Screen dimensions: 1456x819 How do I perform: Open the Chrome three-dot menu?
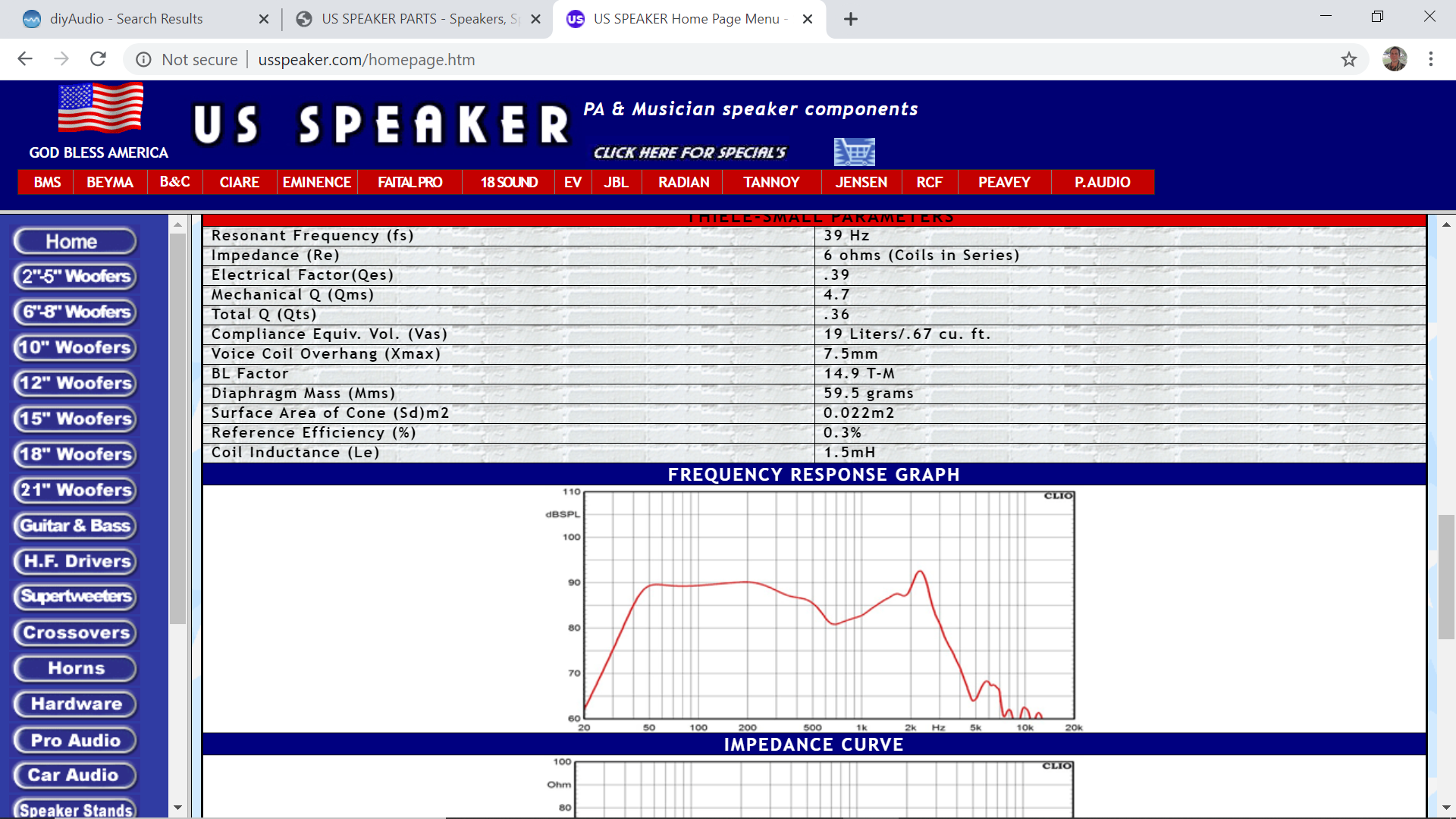[1431, 59]
